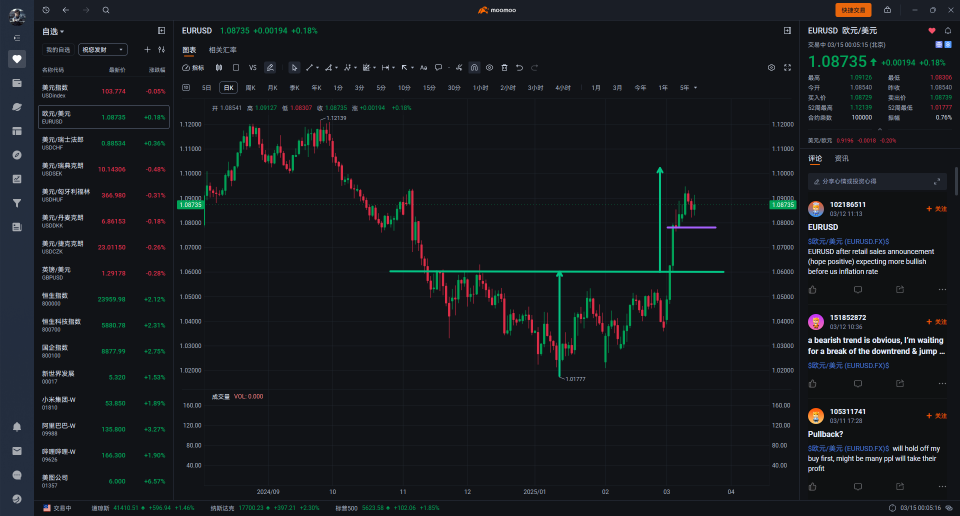Viewport: 960px width, 516px height.
Task: Switch chart type with the candlestick icon
Action: (x=219, y=68)
